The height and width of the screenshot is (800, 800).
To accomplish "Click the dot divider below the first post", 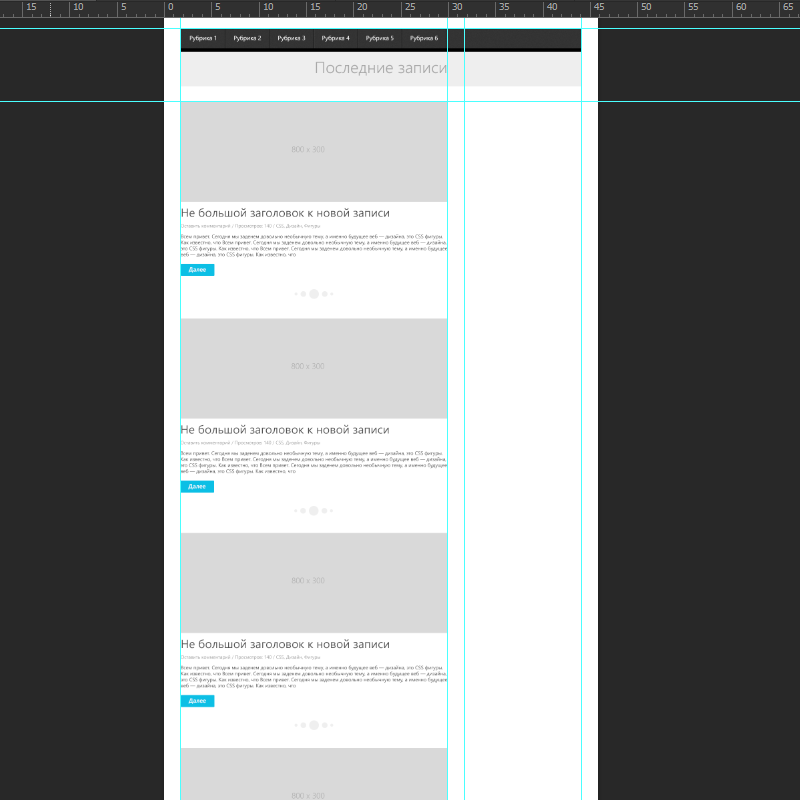I will click(x=313, y=294).
